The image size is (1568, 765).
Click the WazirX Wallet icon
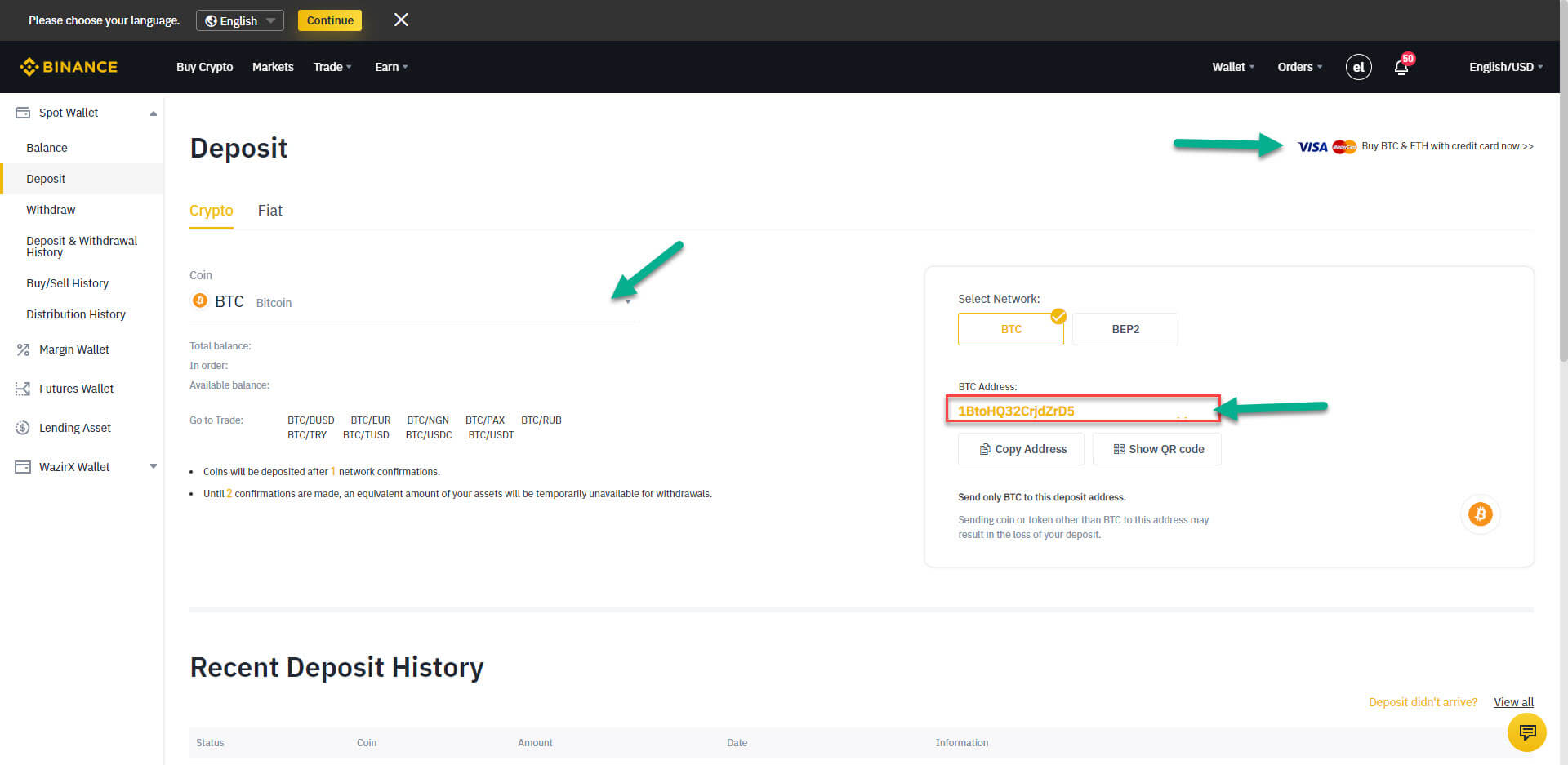23,467
